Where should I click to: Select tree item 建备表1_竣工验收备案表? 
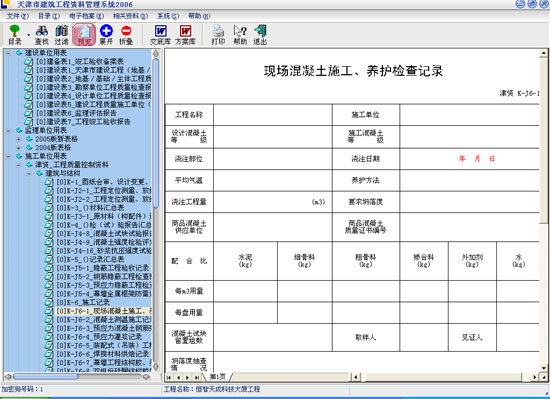[80, 61]
